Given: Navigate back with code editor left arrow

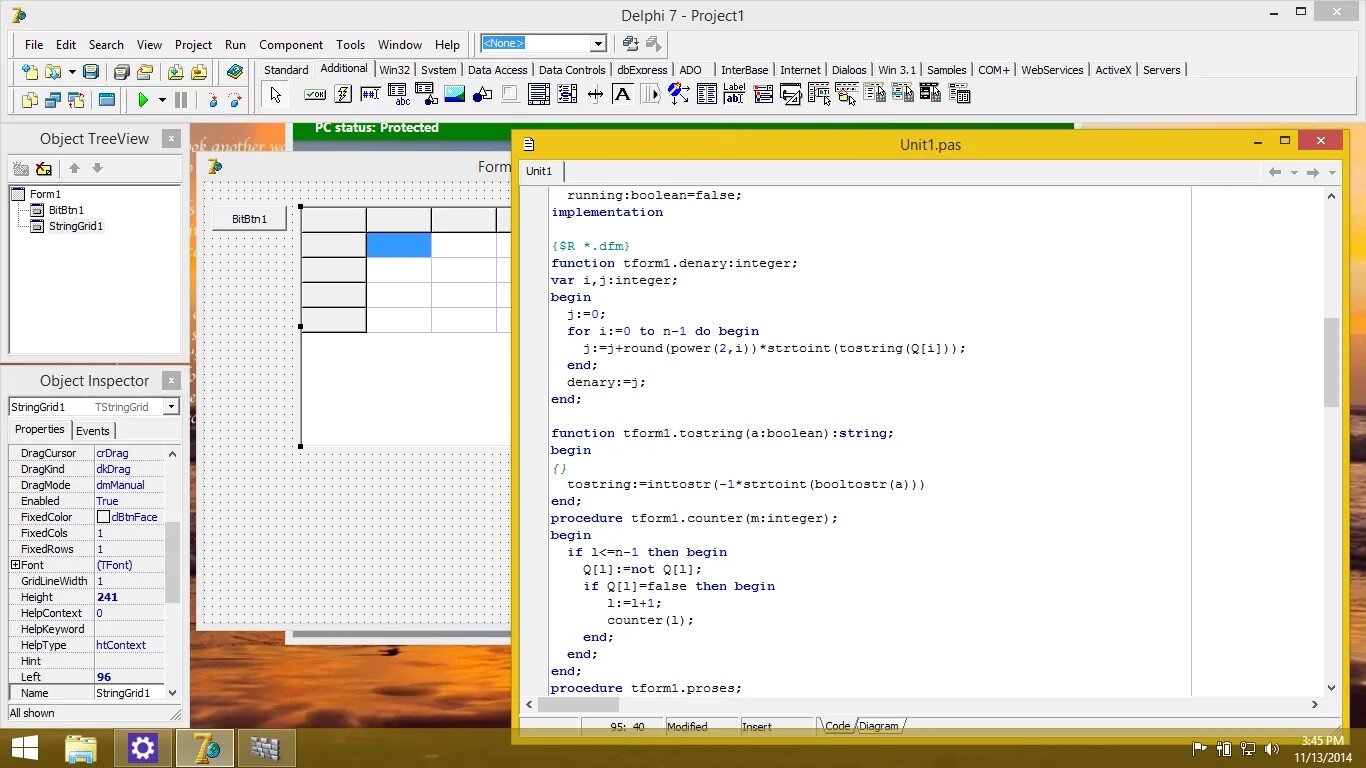Looking at the screenshot, I should pyautogui.click(x=1275, y=173).
